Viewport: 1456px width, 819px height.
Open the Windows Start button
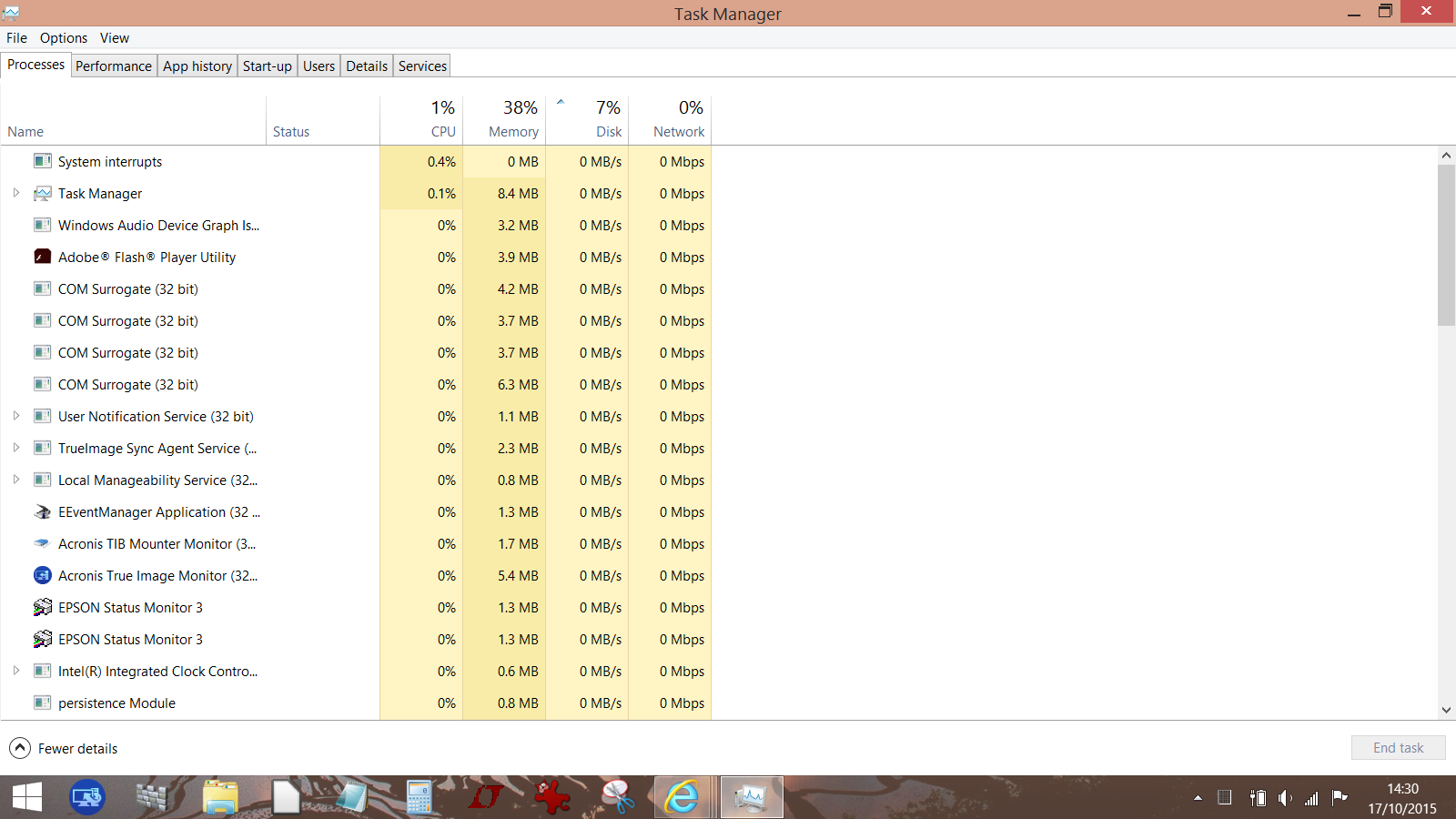point(27,797)
